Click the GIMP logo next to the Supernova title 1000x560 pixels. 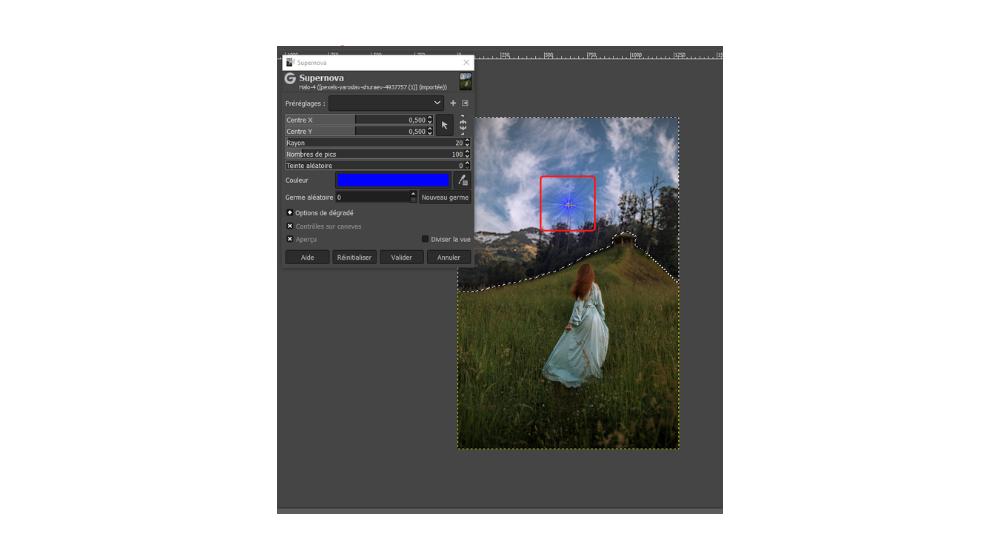[x=290, y=78]
